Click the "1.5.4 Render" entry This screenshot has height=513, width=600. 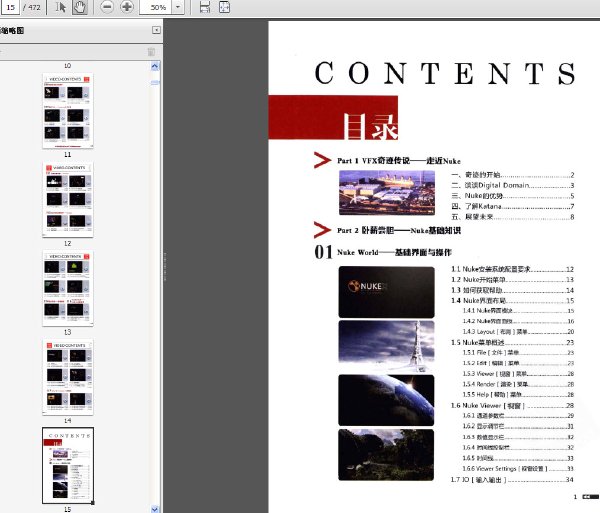[518, 384]
